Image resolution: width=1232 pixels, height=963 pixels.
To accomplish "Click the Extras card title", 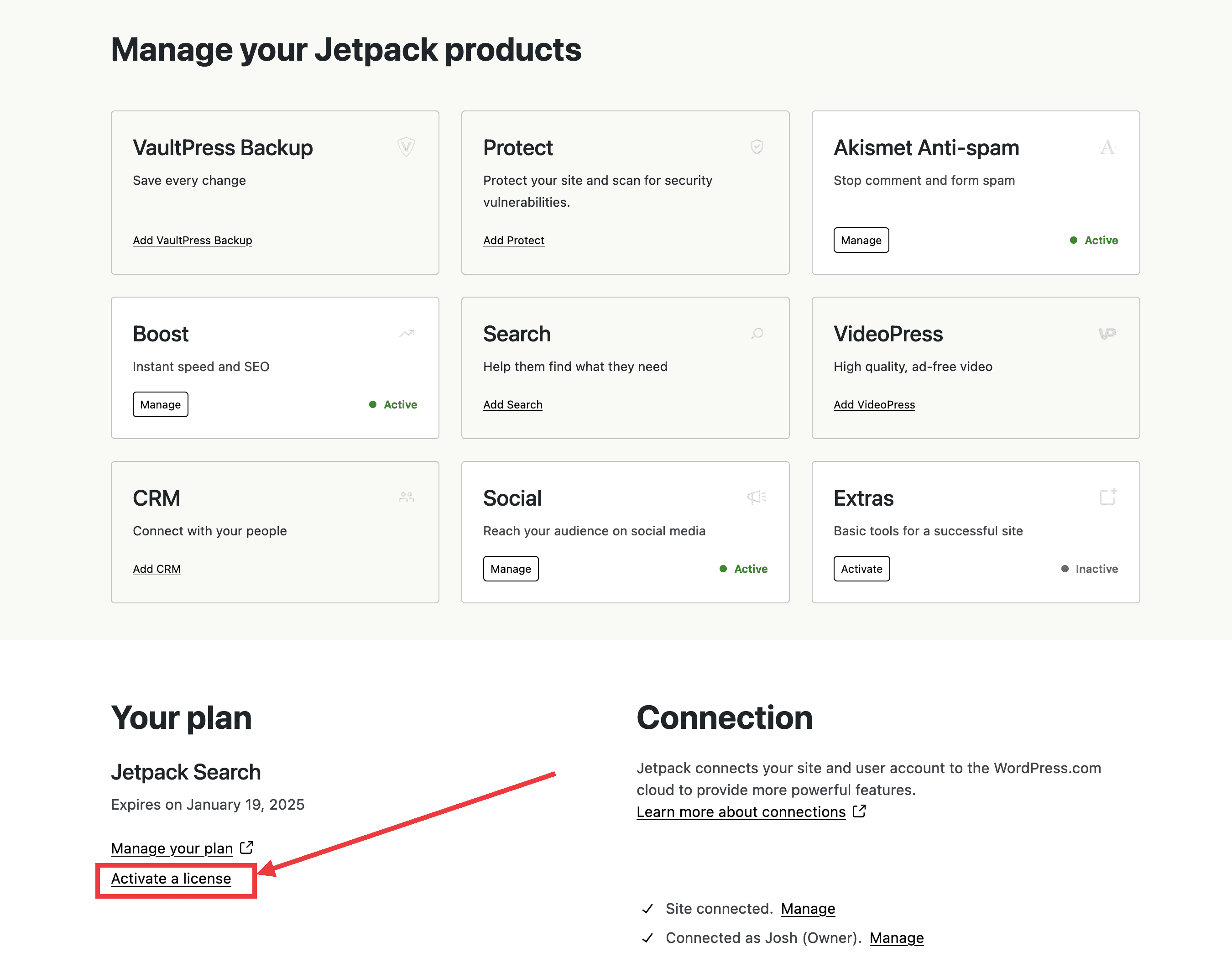I will point(864,498).
